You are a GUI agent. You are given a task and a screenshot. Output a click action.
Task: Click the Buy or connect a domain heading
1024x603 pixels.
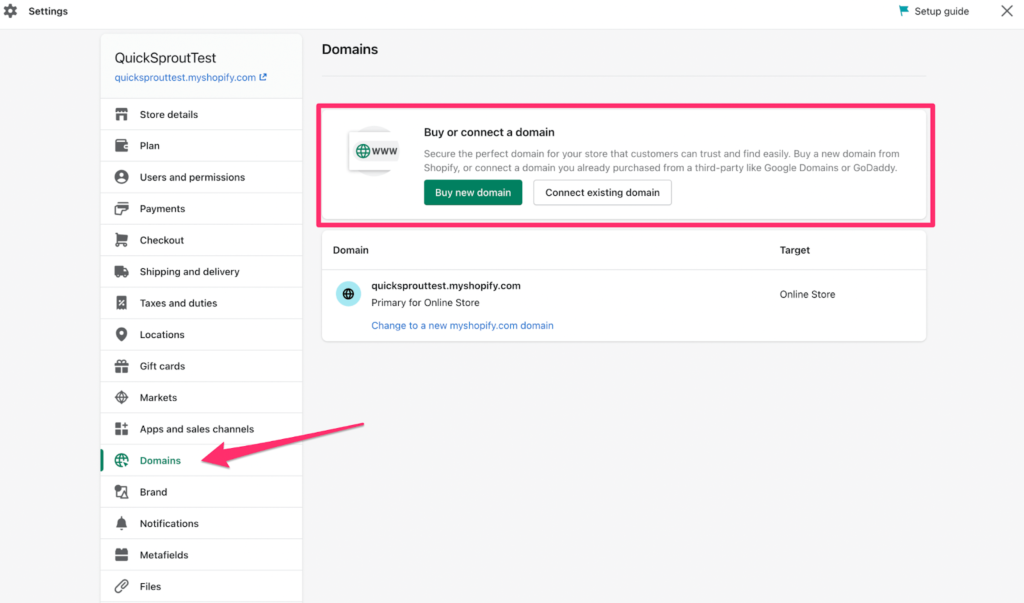(x=489, y=132)
